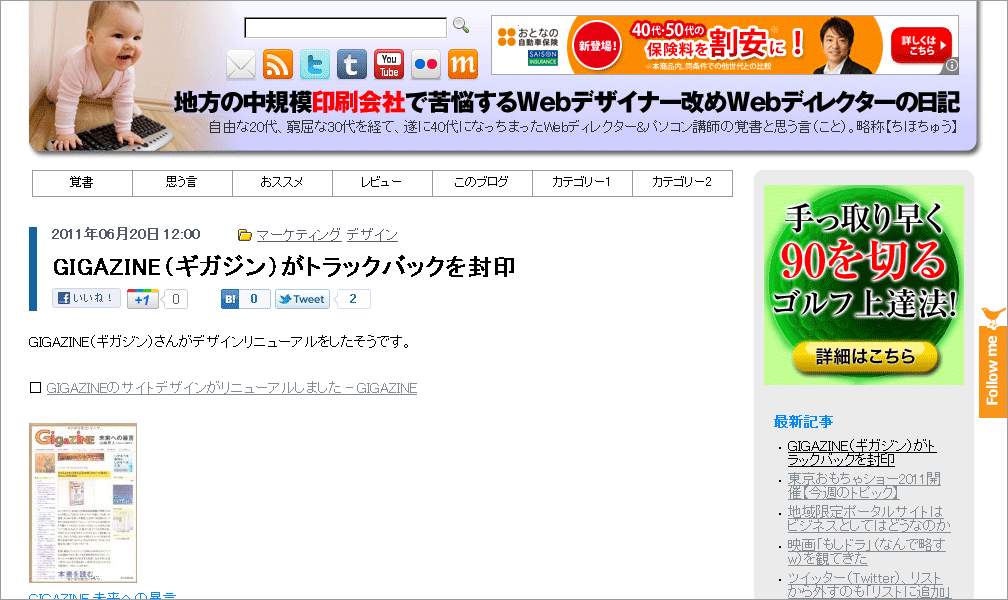Screen dimensions: 1008x600
Task: Open recent post 映画「もしドラ」
Action: pyautogui.click(x=866, y=552)
